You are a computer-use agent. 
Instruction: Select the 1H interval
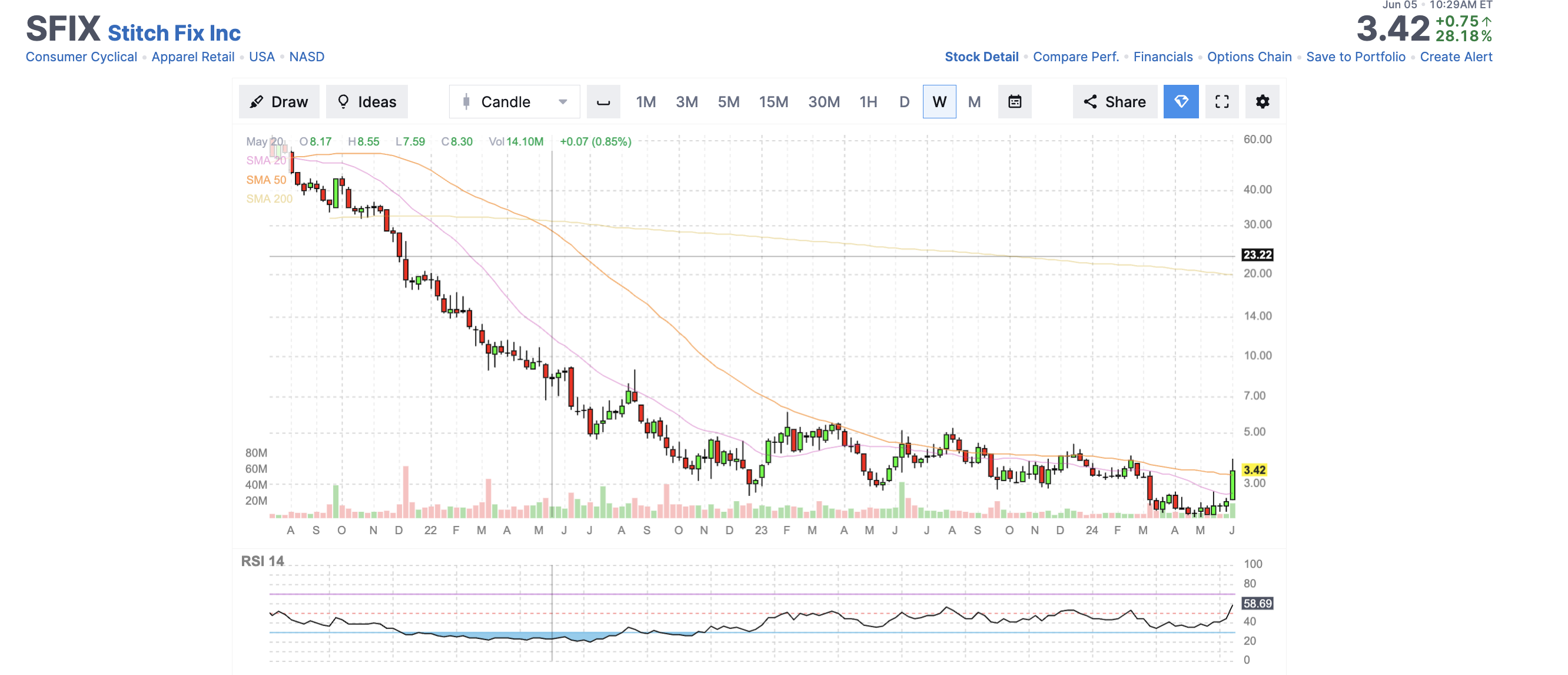[x=868, y=102]
